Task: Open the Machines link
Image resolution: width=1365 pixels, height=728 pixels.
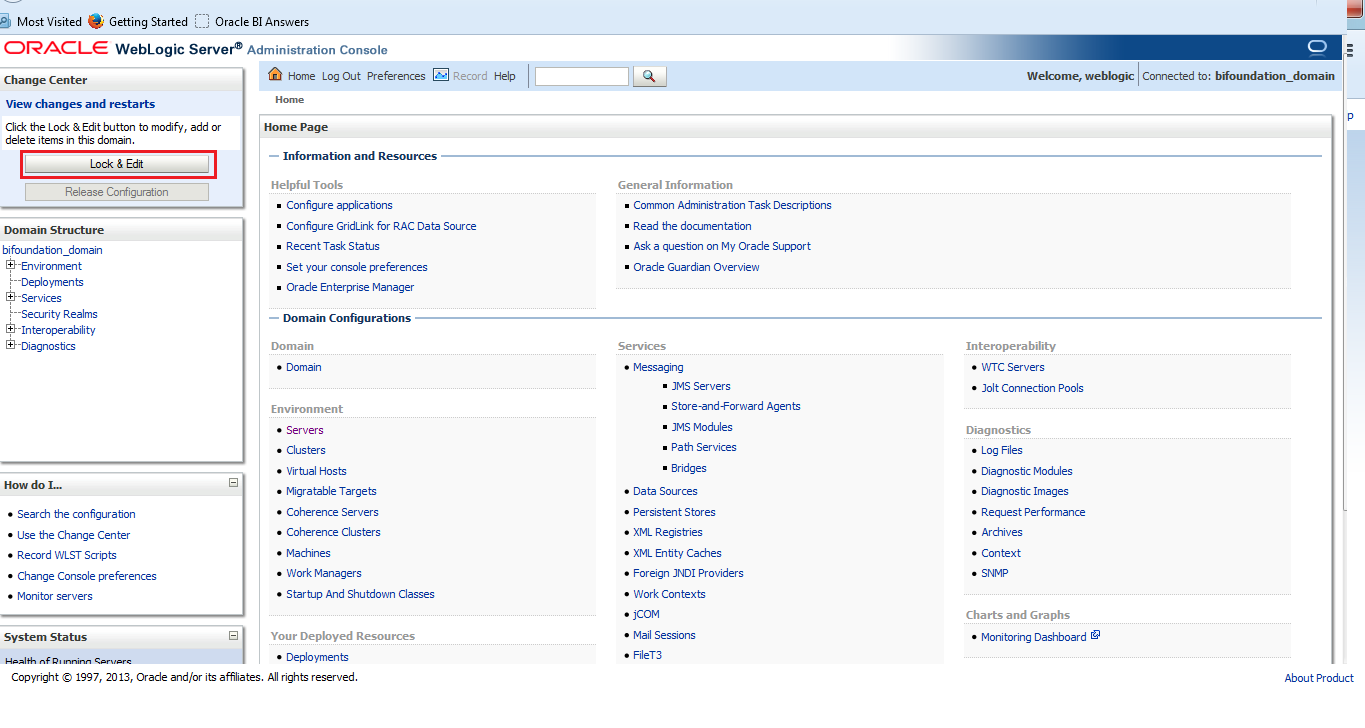Action: [x=308, y=553]
